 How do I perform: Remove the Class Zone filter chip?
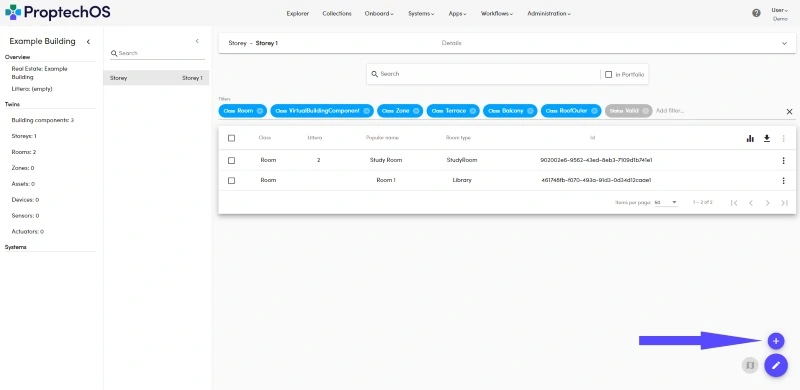(416, 111)
